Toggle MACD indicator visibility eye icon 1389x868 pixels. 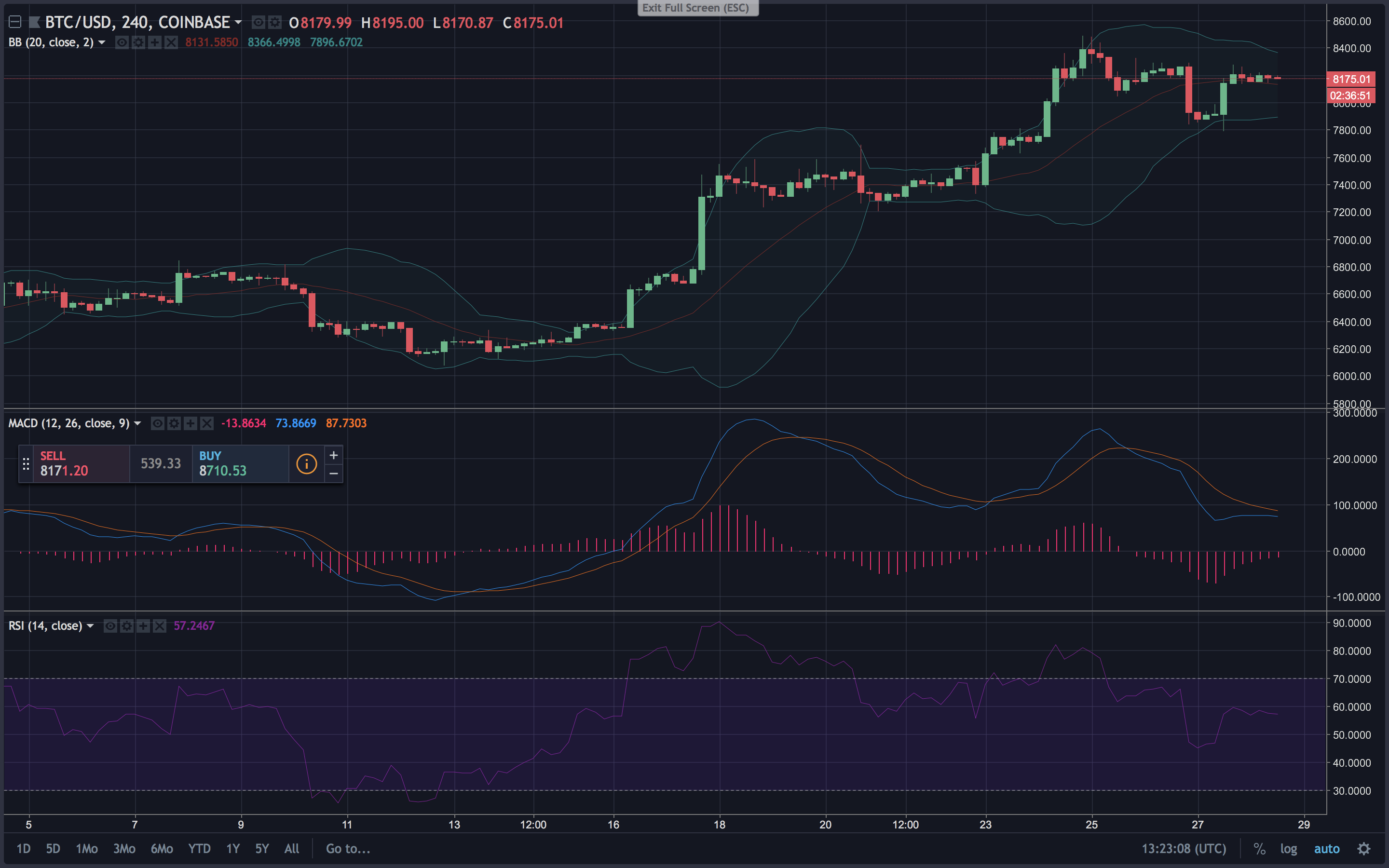click(157, 424)
